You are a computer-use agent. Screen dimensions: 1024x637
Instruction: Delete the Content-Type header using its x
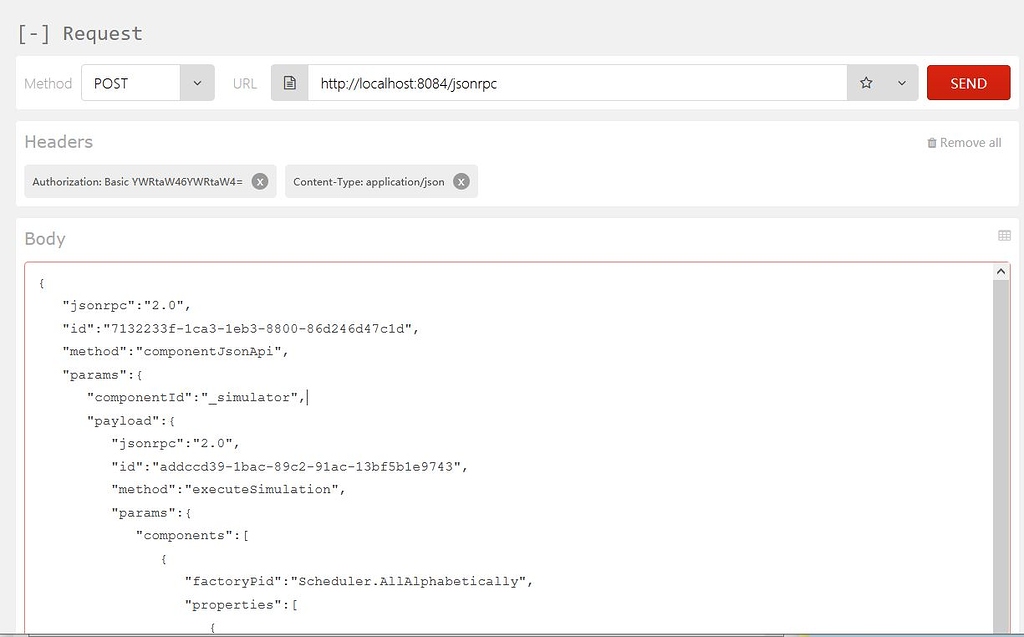(461, 182)
